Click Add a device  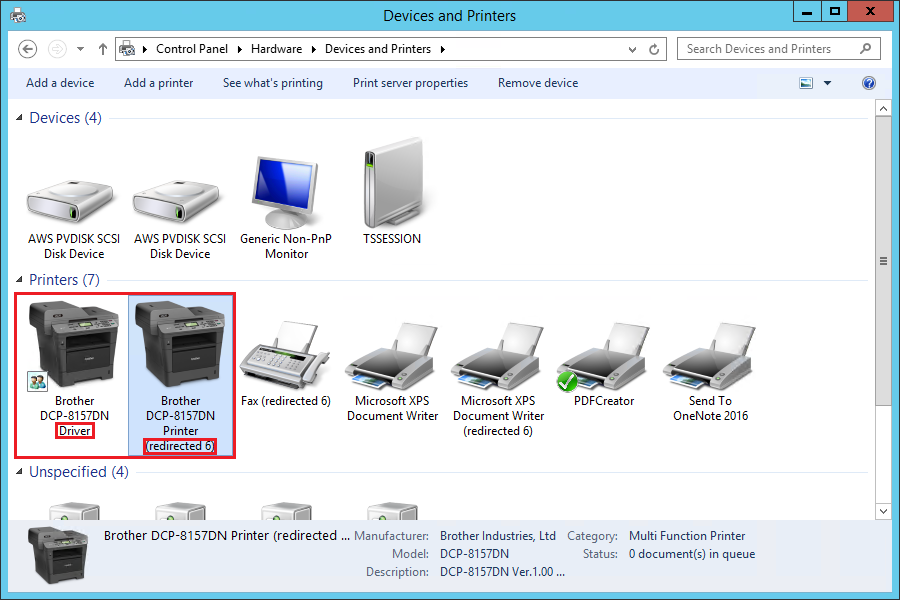pyautogui.click(x=60, y=83)
